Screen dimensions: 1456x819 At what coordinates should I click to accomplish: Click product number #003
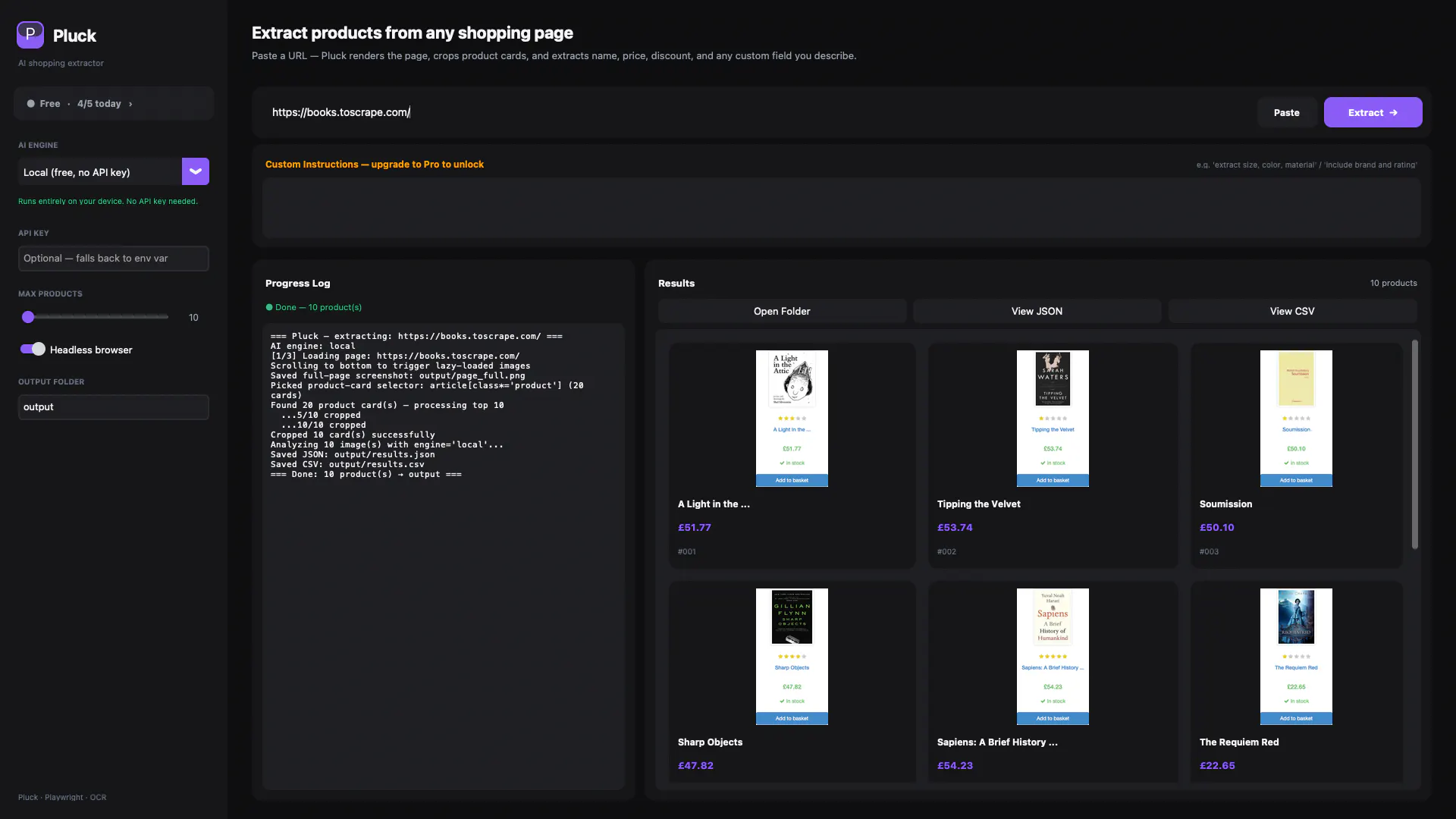[1209, 551]
